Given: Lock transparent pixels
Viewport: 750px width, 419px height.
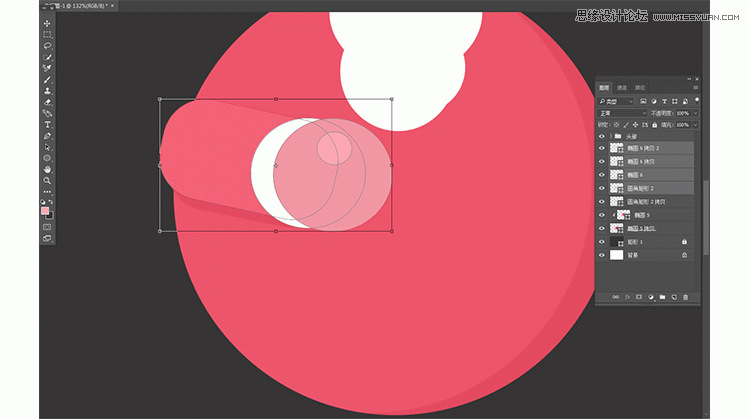Looking at the screenshot, I should click(x=617, y=125).
